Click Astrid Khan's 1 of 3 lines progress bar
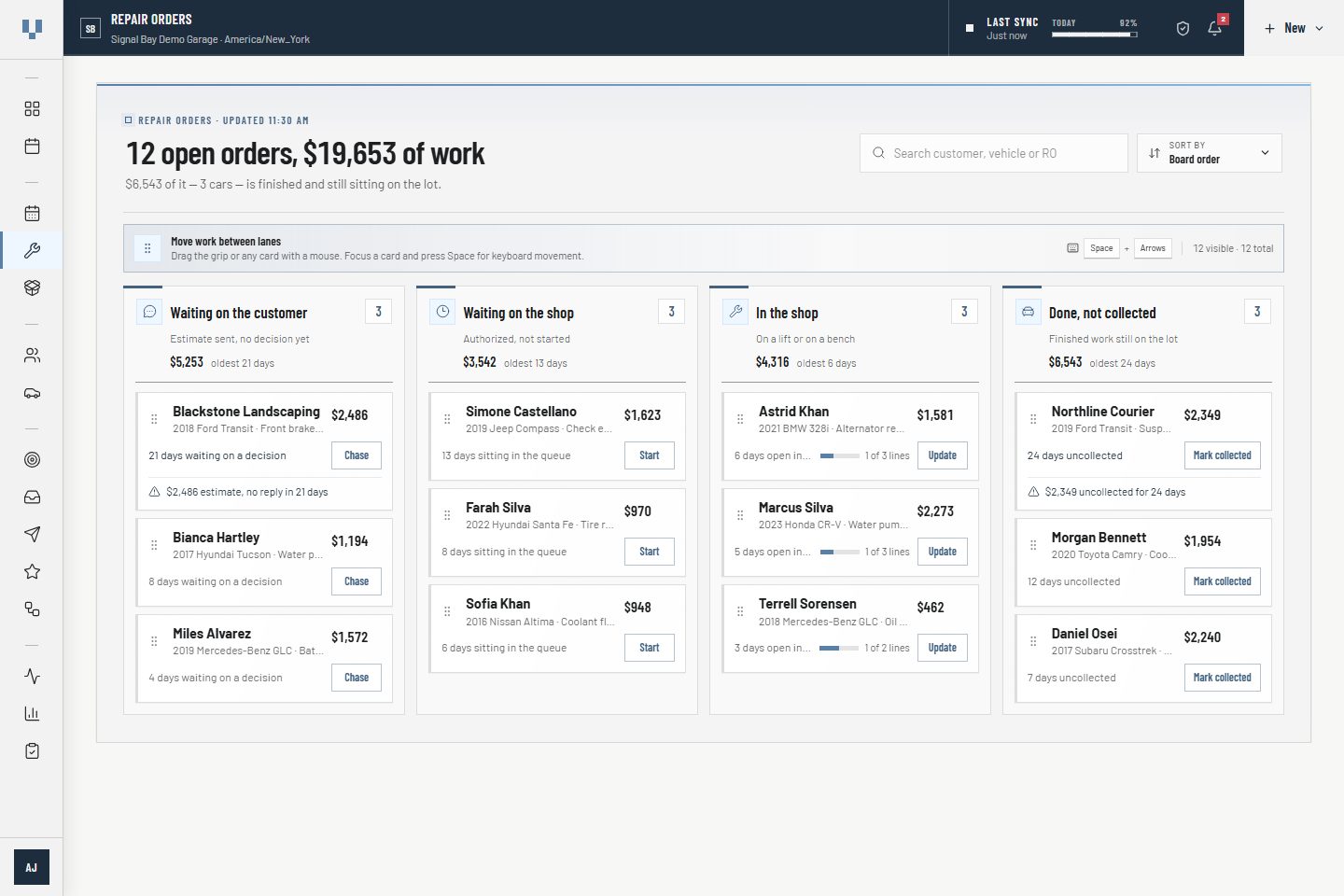1344x896 pixels. point(840,456)
